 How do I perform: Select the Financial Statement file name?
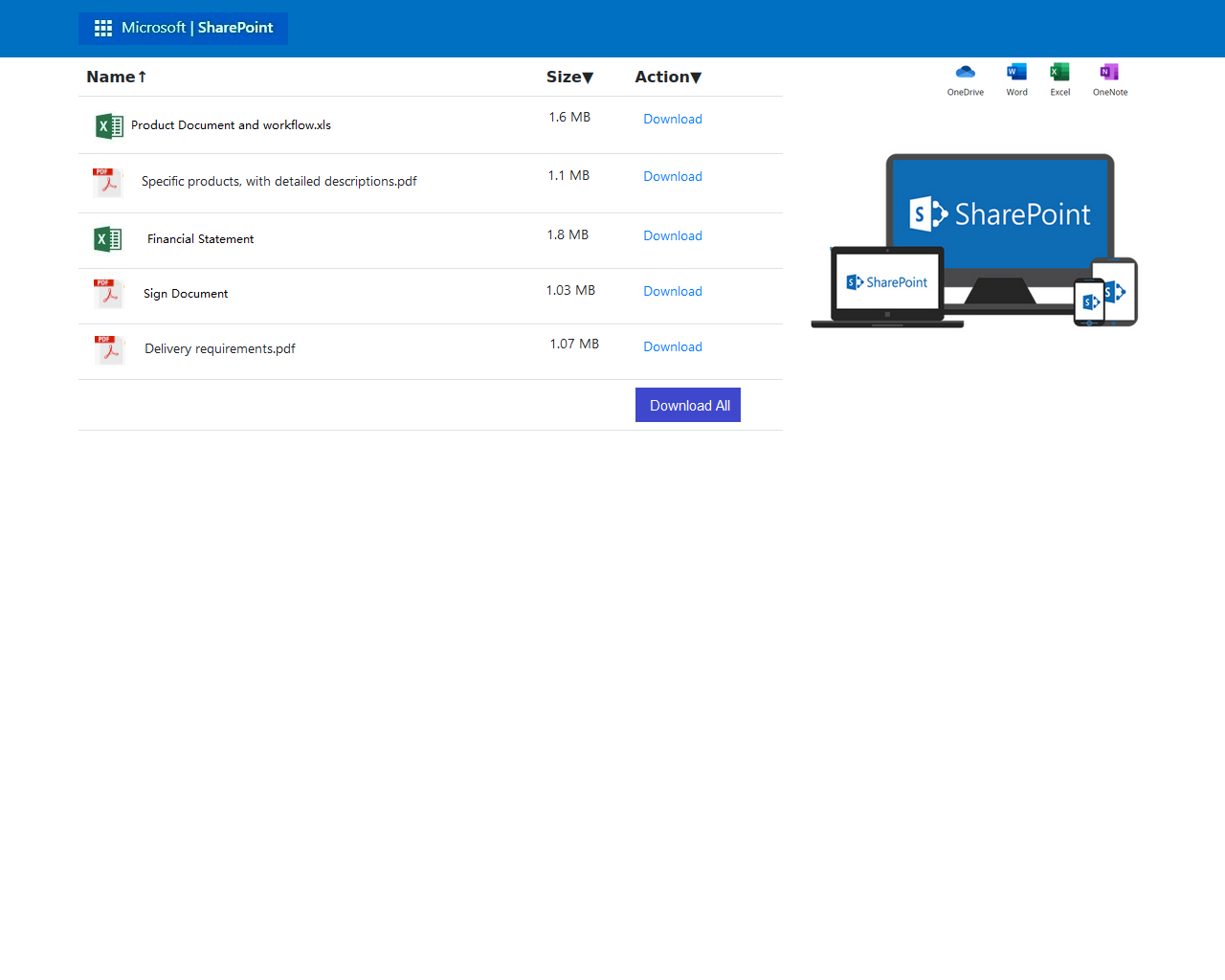pos(200,239)
